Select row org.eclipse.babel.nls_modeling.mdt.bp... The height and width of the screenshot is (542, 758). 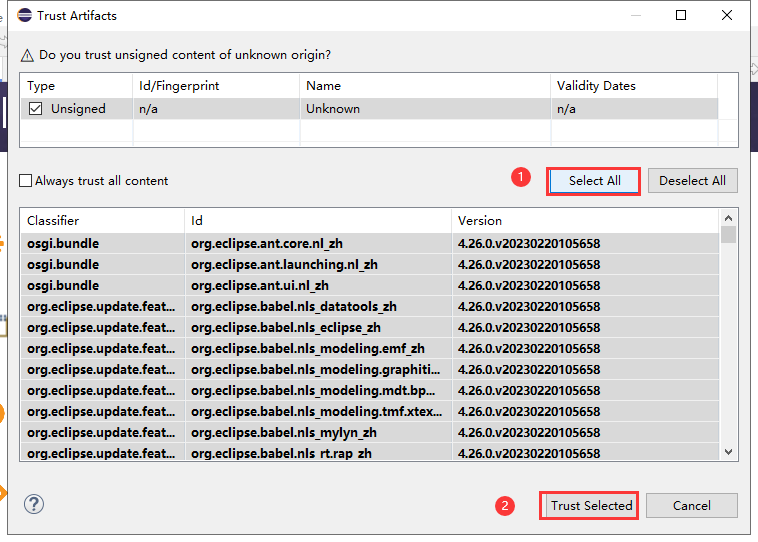point(370,390)
